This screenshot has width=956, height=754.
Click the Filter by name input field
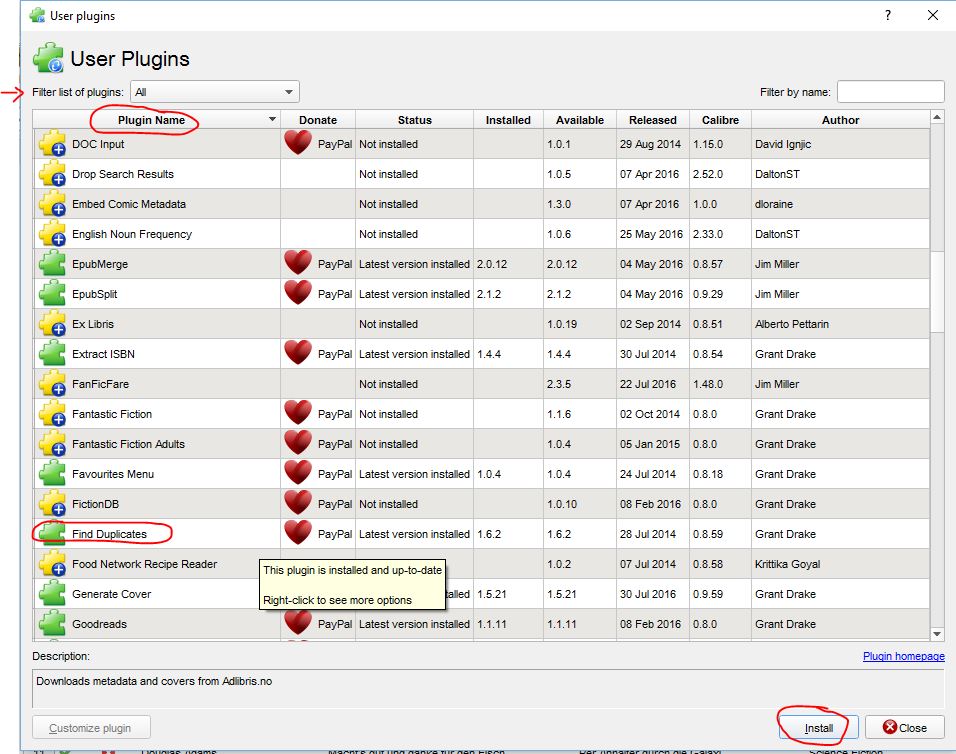click(890, 92)
